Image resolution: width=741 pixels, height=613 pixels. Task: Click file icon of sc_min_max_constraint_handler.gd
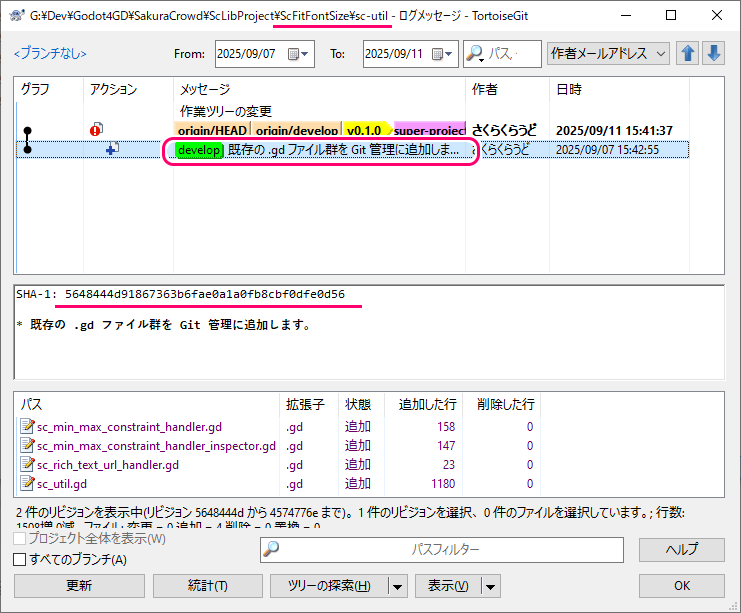point(27,427)
